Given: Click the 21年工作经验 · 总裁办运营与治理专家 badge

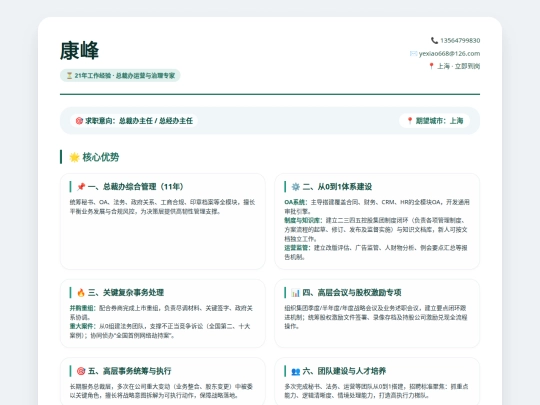Looking at the screenshot, I should click(x=120, y=75).
